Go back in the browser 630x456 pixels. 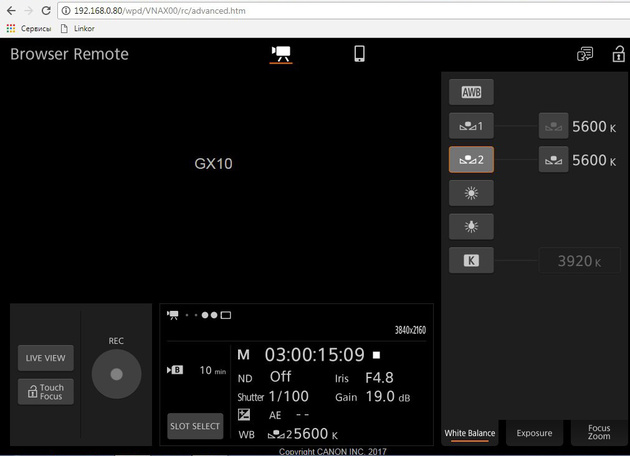click(x=11, y=10)
